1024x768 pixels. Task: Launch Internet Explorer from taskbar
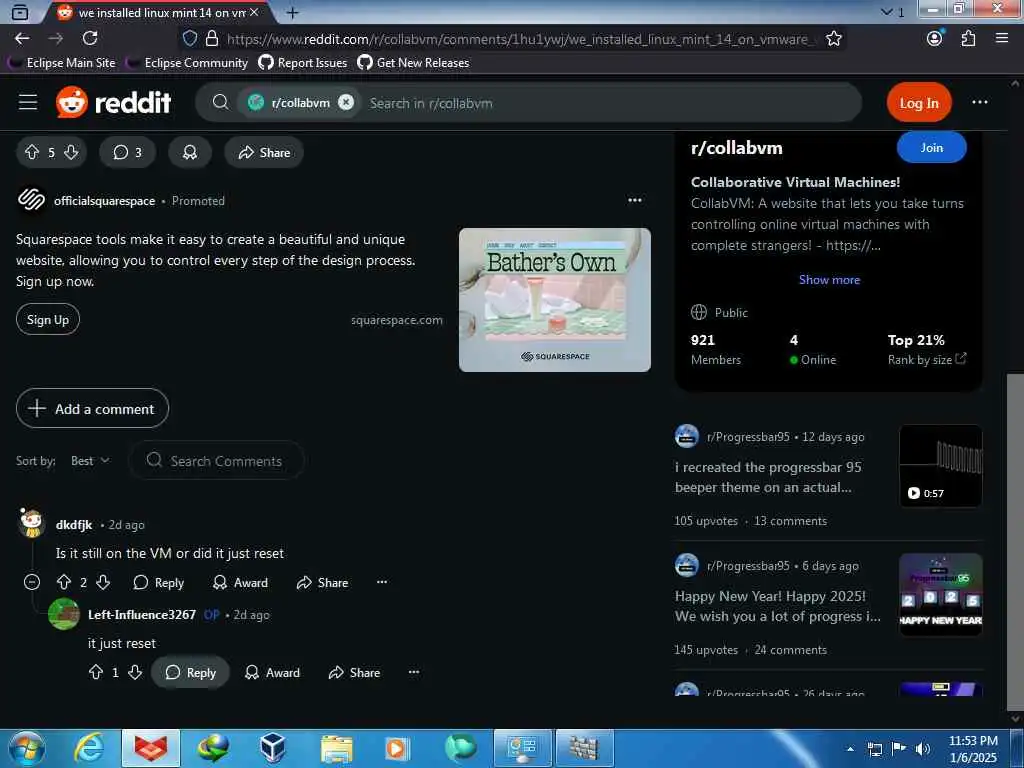(89, 748)
